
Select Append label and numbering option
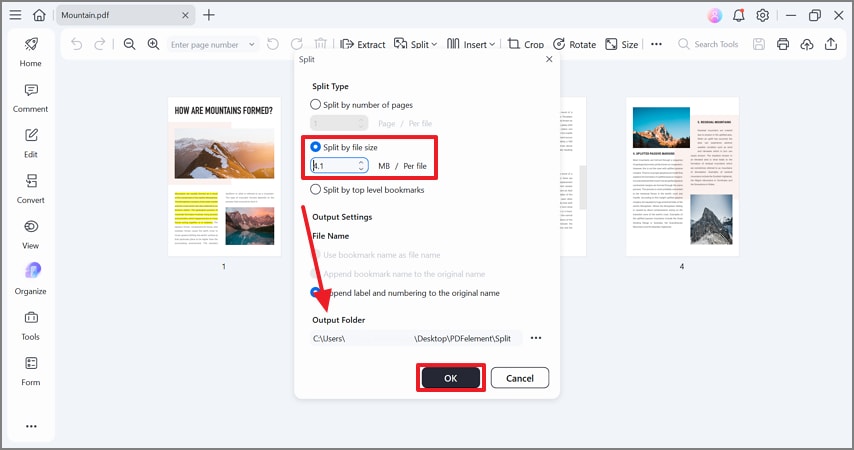pyautogui.click(x=405, y=293)
